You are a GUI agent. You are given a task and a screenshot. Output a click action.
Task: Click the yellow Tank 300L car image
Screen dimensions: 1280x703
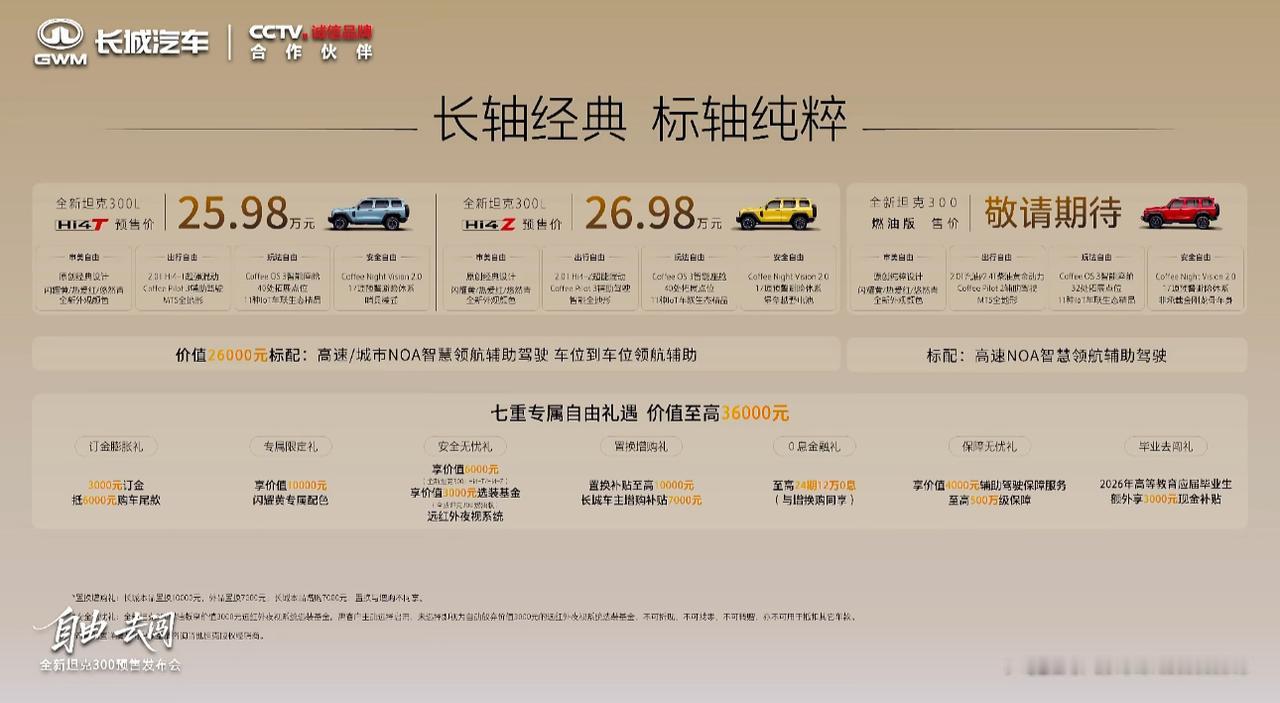point(777,212)
